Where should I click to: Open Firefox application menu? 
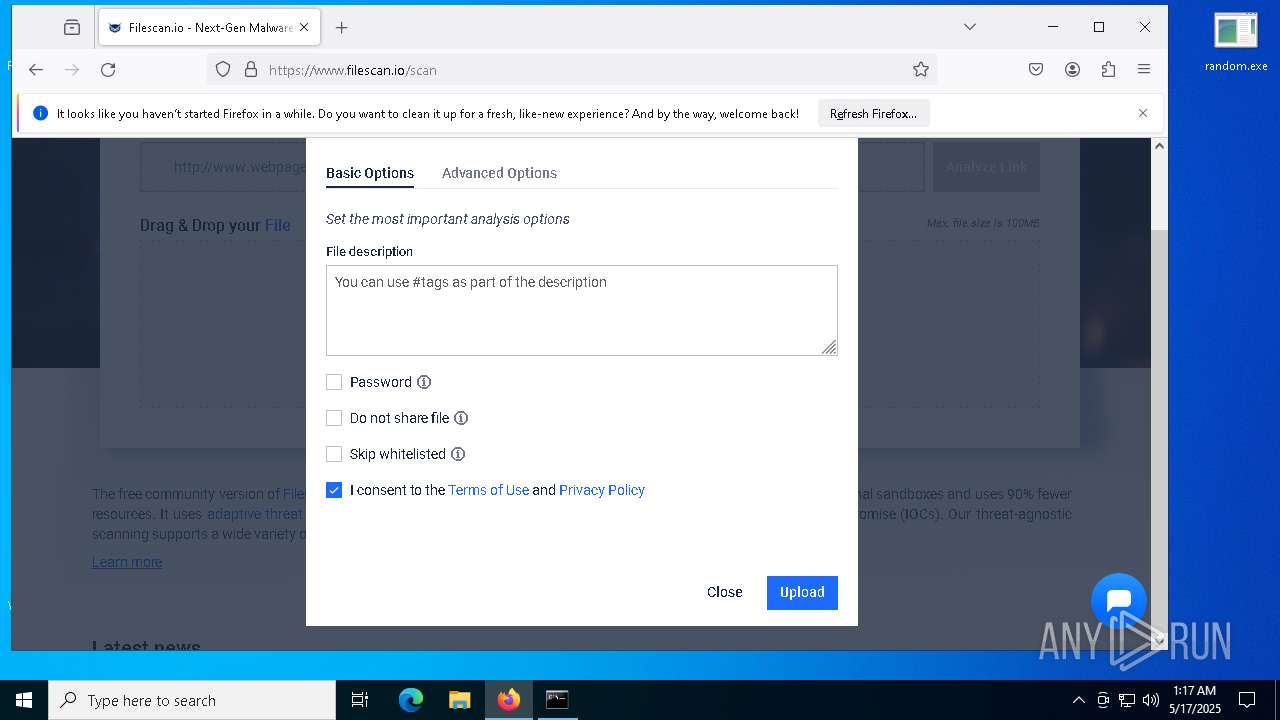click(1144, 70)
